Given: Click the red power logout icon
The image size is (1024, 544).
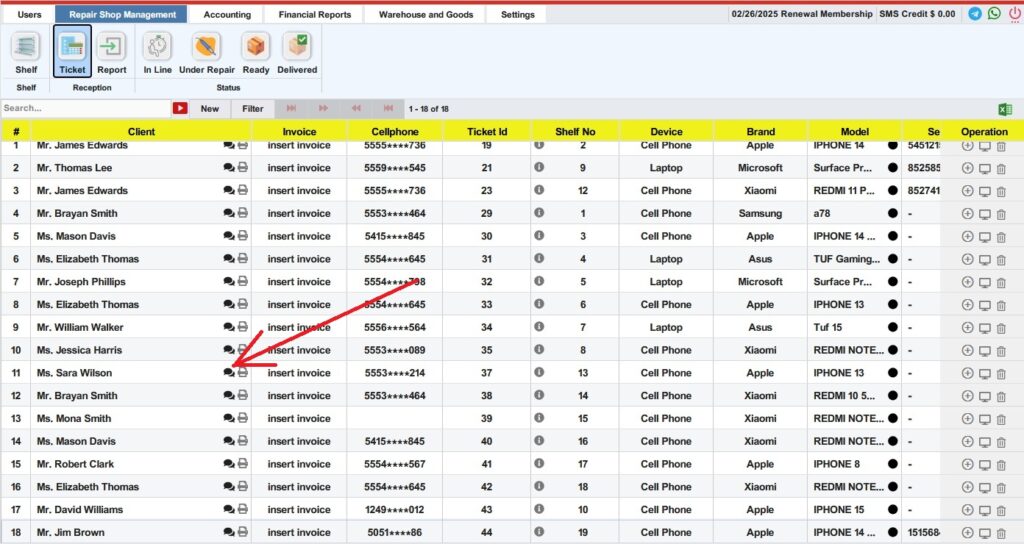Looking at the screenshot, I should (x=1014, y=14).
